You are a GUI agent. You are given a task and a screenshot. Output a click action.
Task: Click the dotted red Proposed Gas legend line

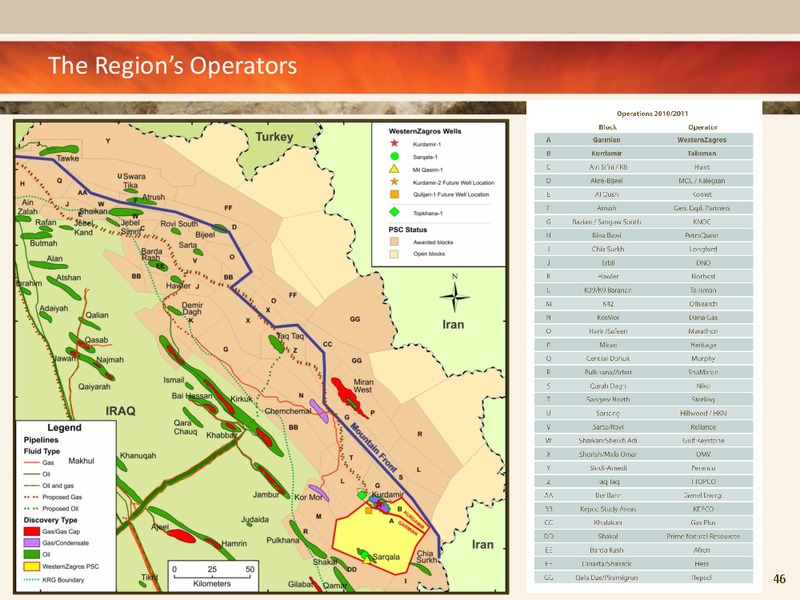pyautogui.click(x=31, y=496)
